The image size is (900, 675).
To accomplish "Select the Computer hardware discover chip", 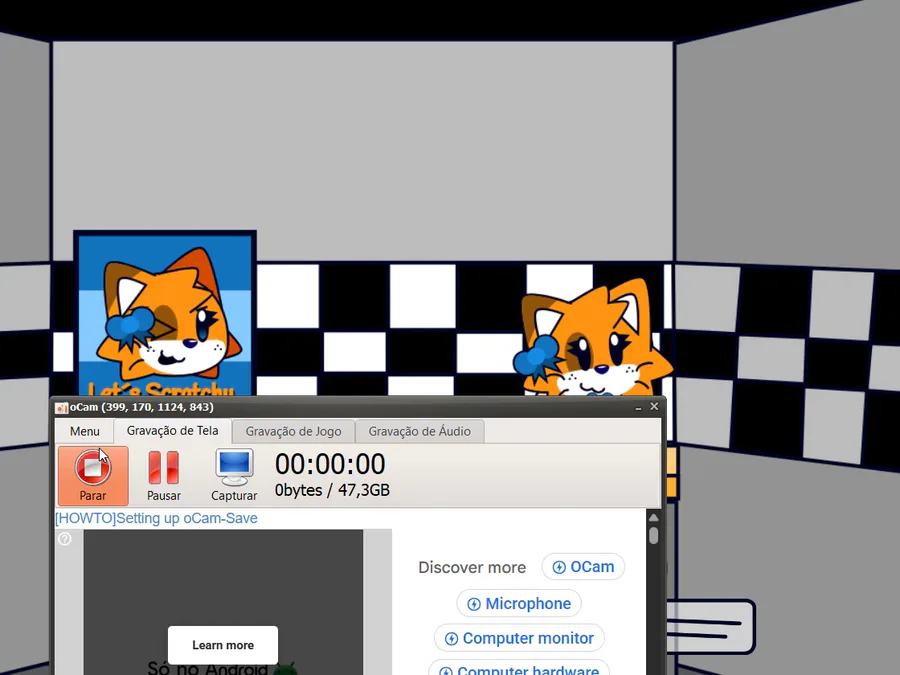I will (x=519, y=669).
